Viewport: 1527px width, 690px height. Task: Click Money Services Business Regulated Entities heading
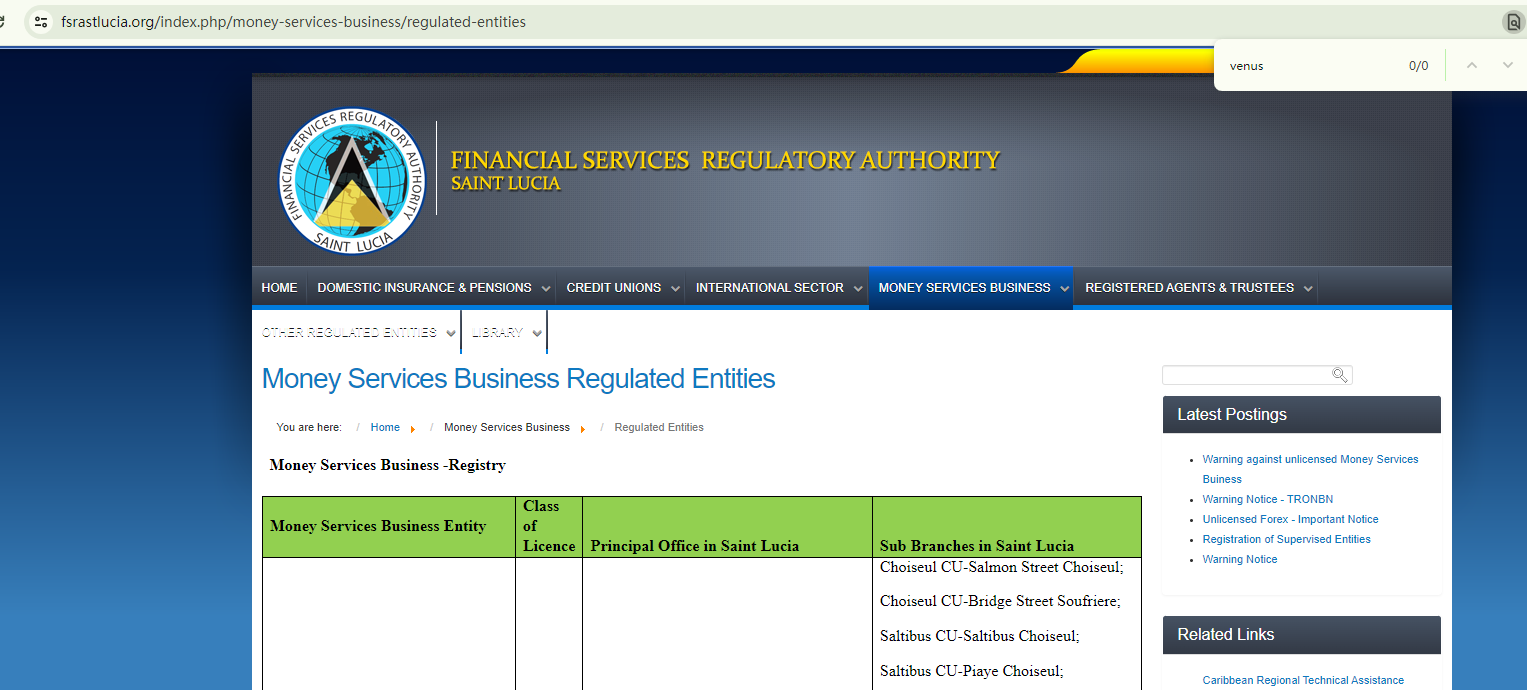coord(518,379)
